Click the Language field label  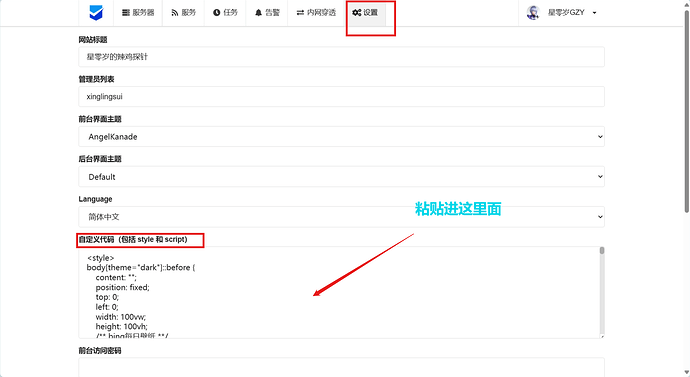point(95,199)
